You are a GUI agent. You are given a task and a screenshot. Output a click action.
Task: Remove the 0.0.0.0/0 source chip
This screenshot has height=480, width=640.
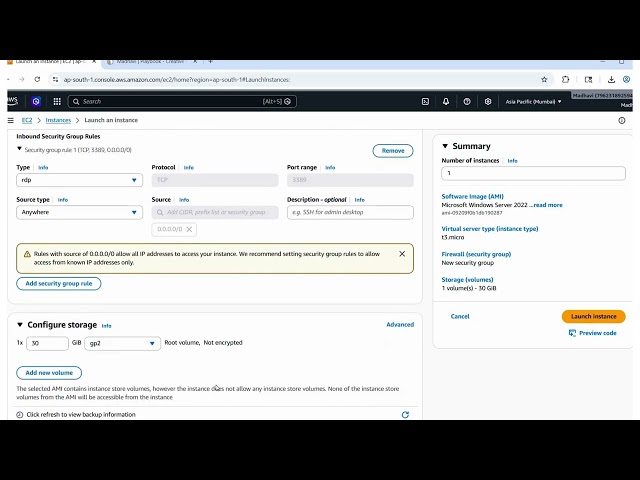pos(189,229)
